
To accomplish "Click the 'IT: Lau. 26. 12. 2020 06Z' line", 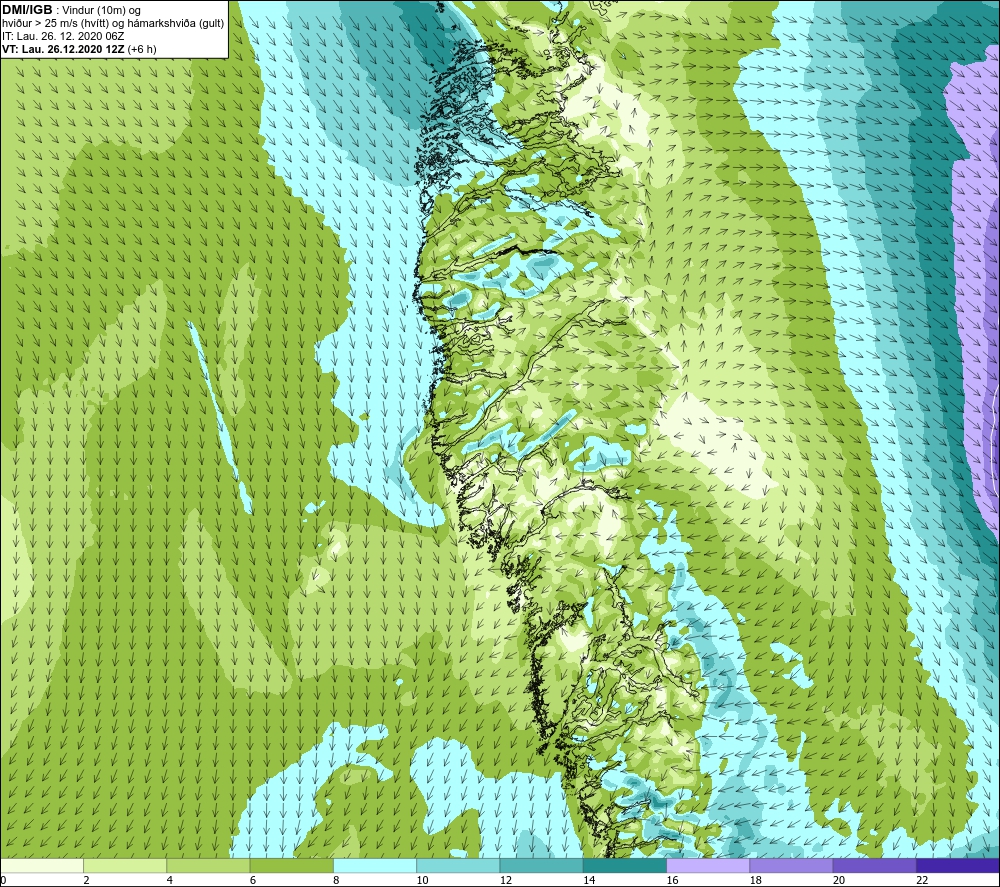I will [x=63, y=36].
